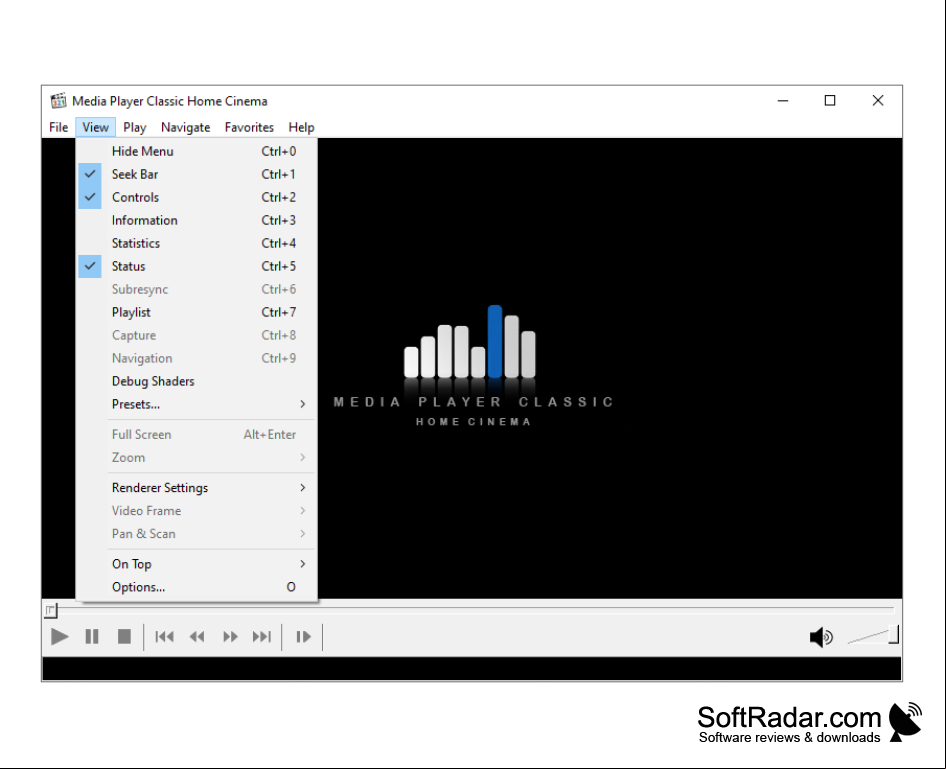
Task: Toggle the Playlist panel
Action: click(x=197, y=312)
